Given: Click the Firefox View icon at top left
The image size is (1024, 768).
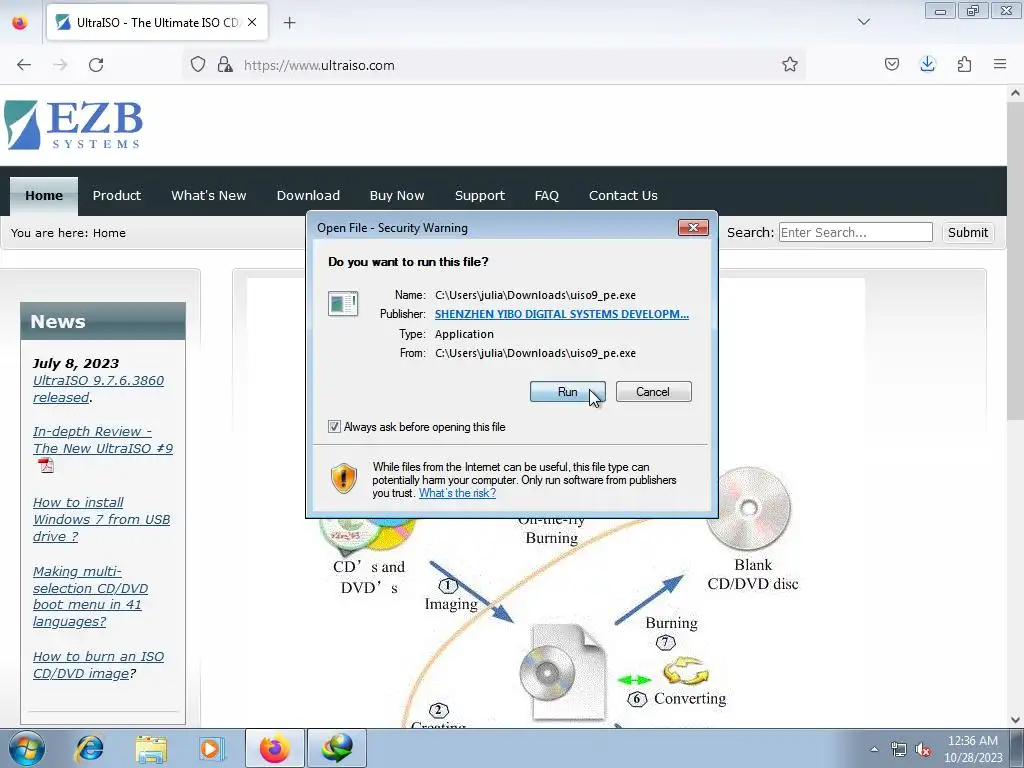Looking at the screenshot, I should pyautogui.click(x=20, y=23).
